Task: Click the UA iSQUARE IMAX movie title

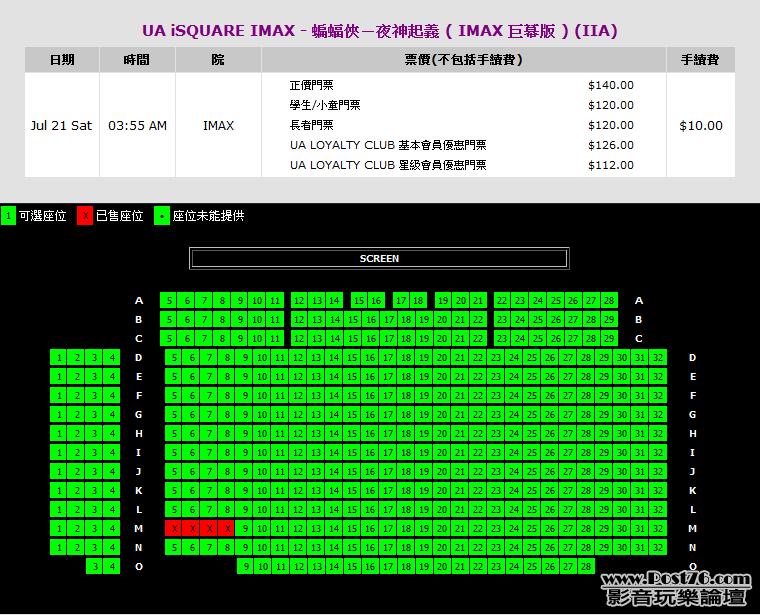Action: [x=380, y=31]
